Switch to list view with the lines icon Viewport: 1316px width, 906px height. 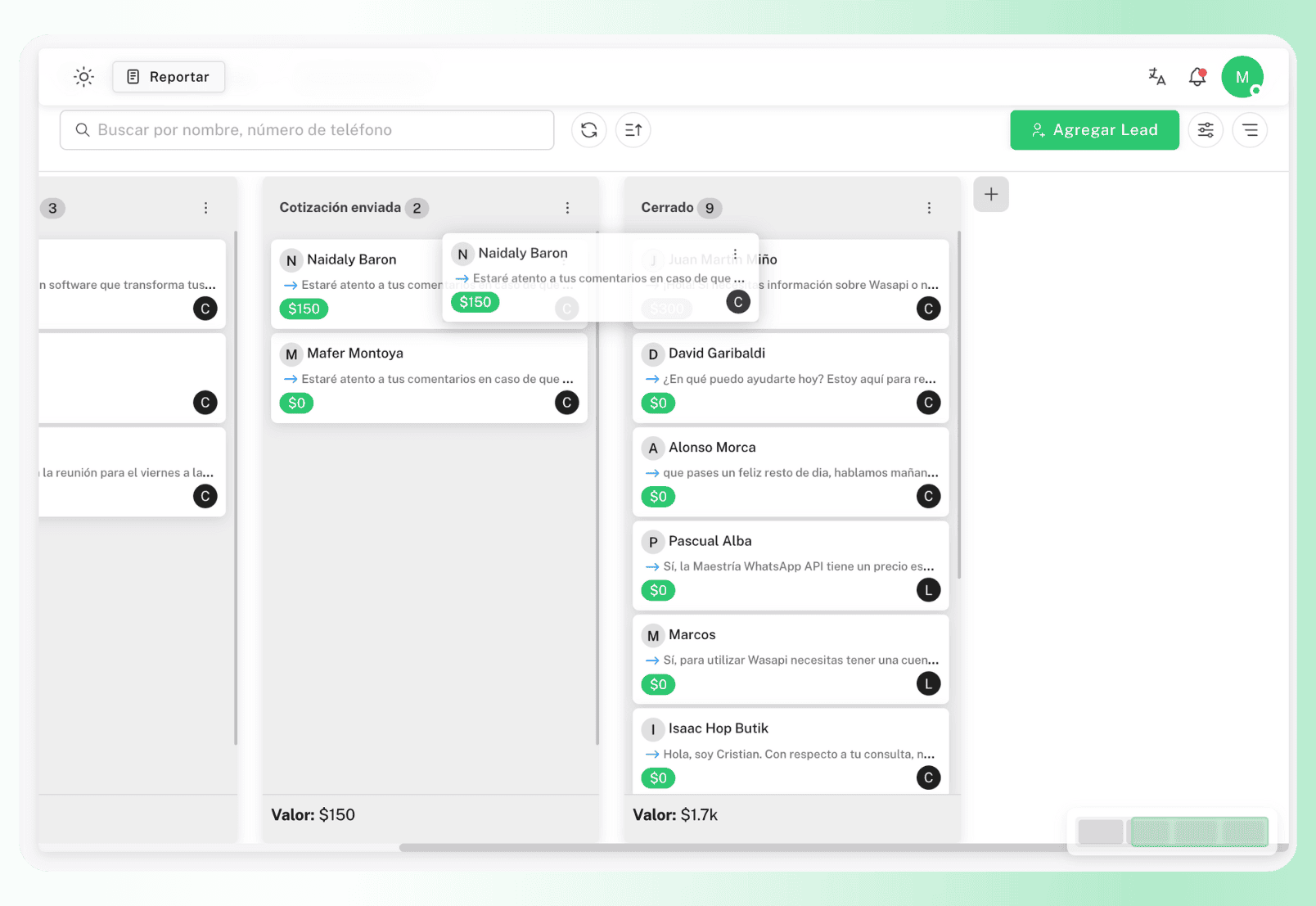1250,130
